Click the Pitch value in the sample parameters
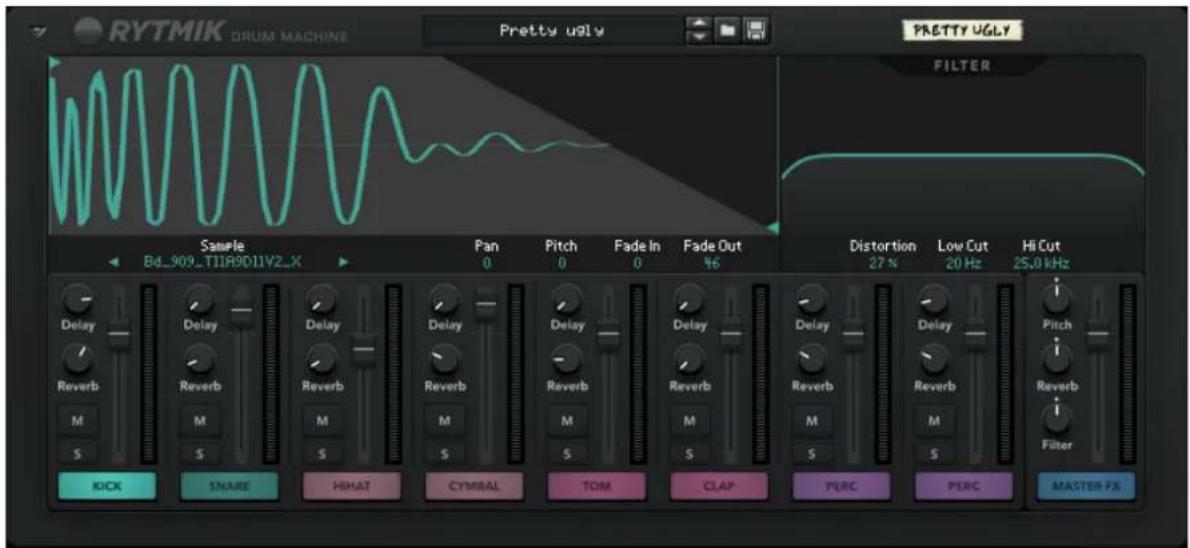 pyautogui.click(x=561, y=263)
